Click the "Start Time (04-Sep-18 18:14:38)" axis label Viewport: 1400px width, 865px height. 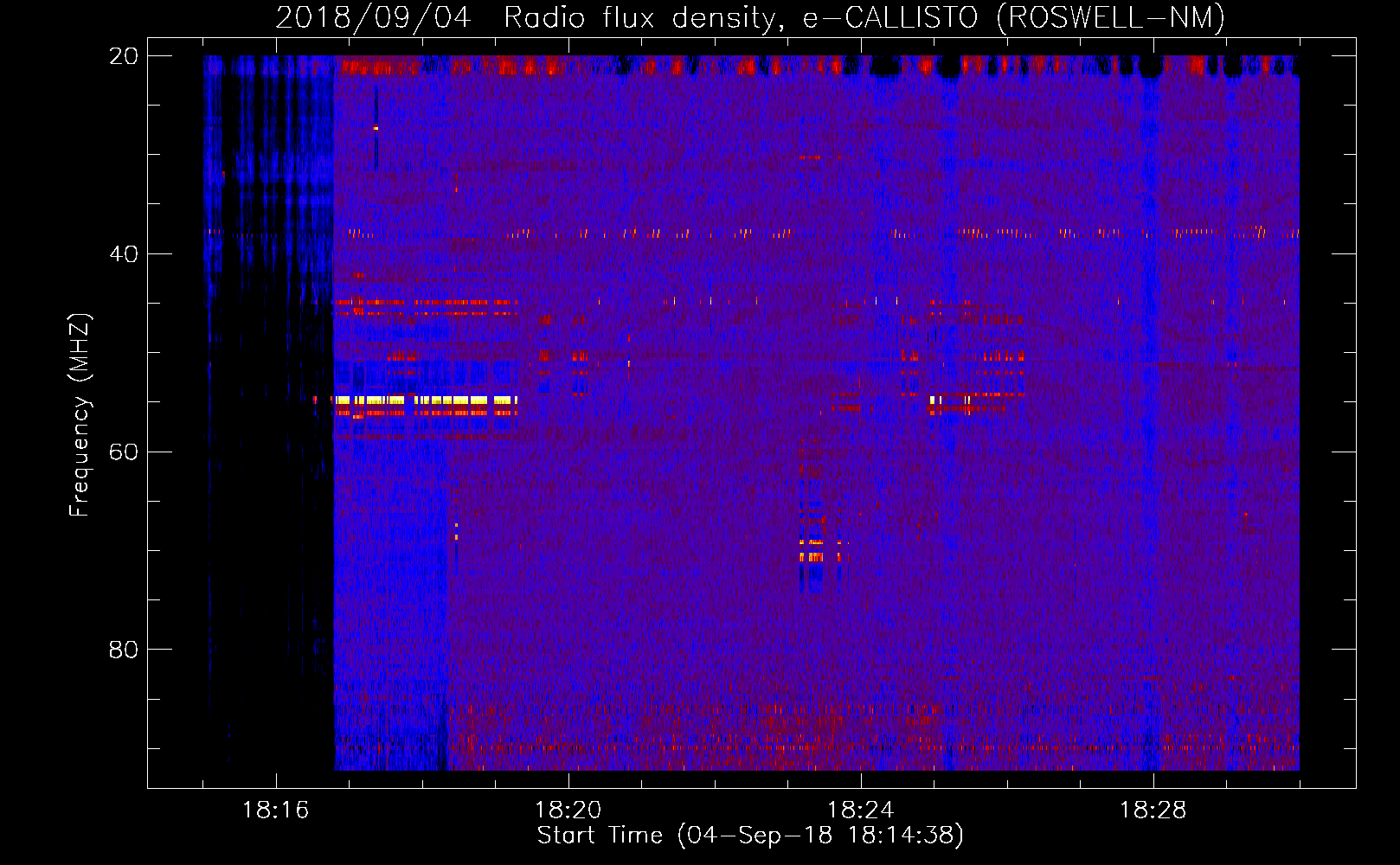[750, 836]
